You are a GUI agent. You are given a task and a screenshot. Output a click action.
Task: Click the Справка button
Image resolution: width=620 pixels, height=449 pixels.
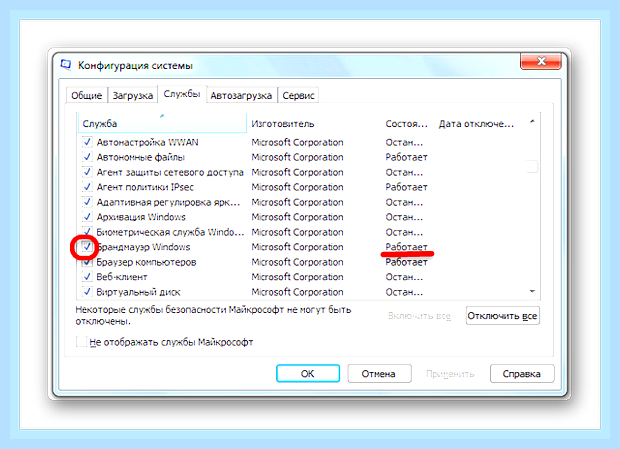(522, 374)
